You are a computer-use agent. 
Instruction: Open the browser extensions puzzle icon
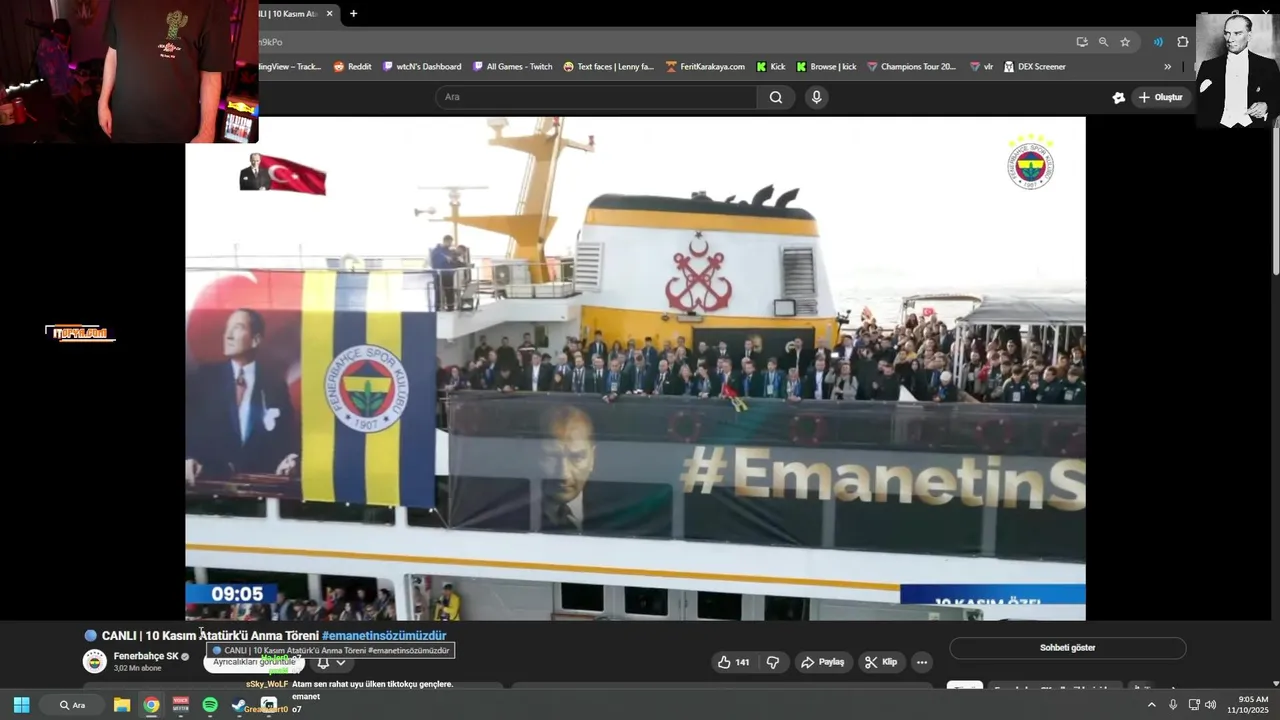[x=1183, y=42]
